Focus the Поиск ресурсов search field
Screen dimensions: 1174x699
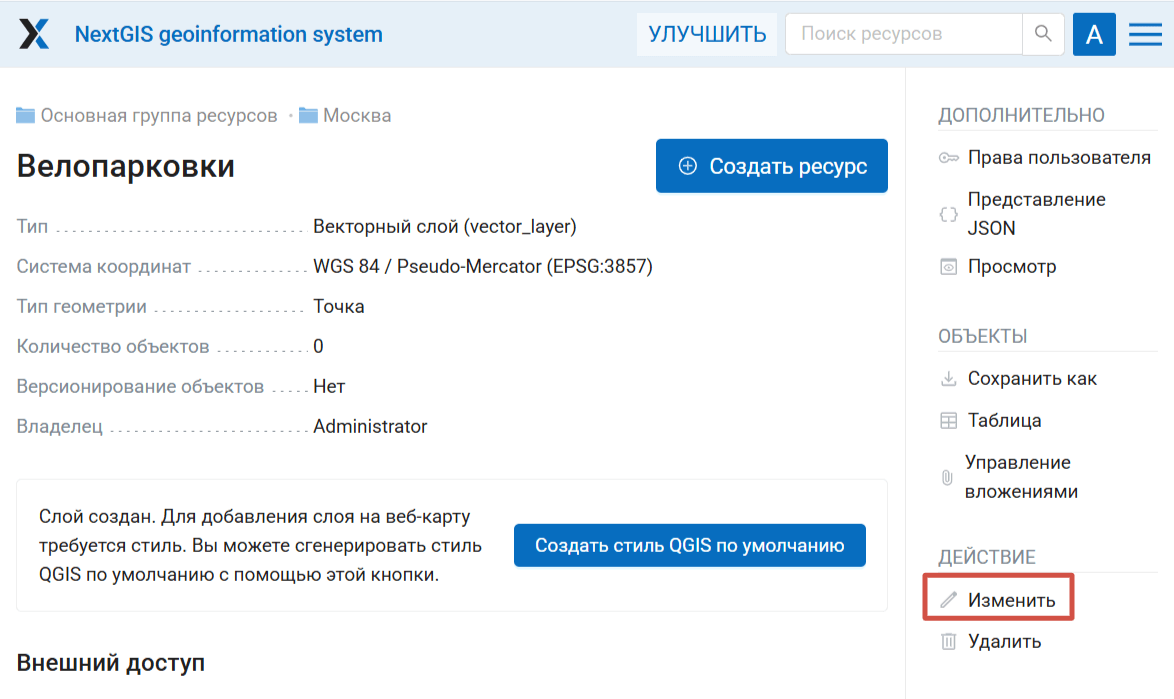pyautogui.click(x=903, y=34)
